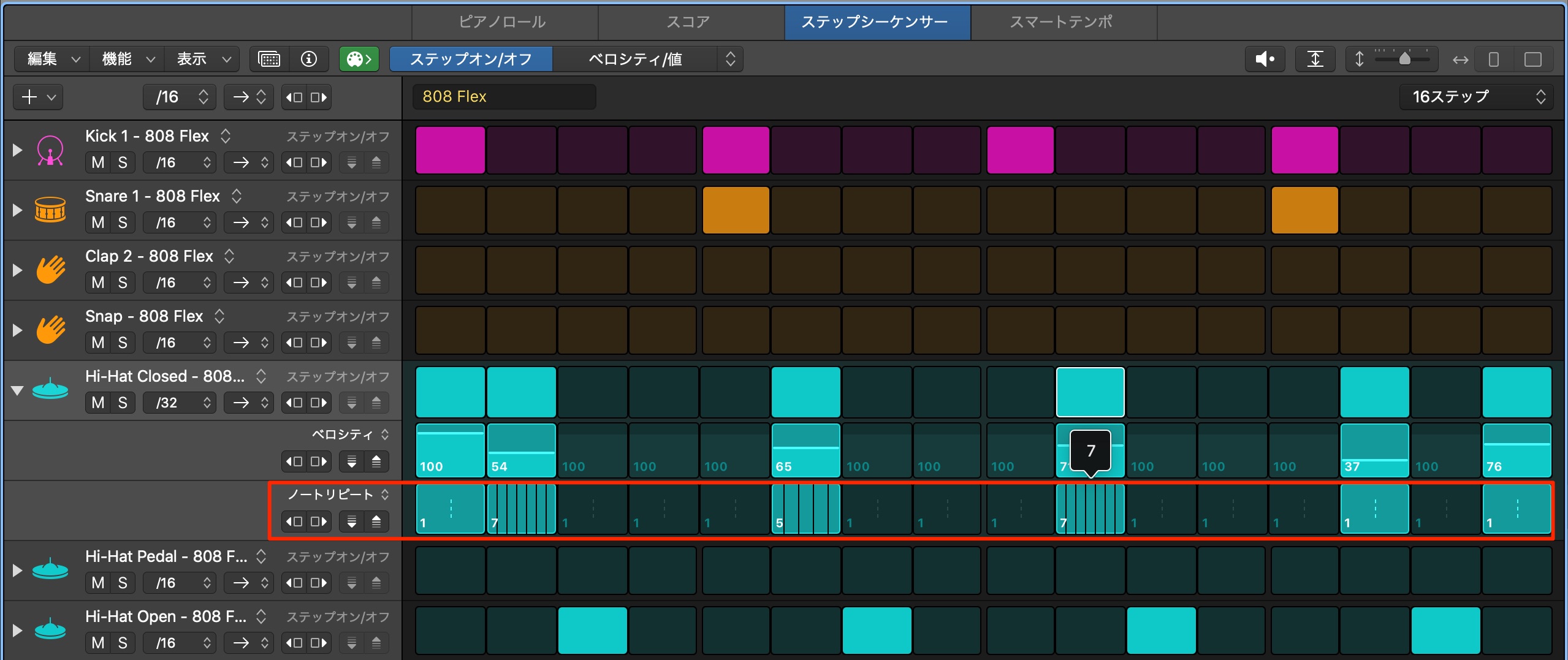The image size is (1568, 660).
Task: Expand the Kick 1 row disclosure triangle
Action: (x=17, y=150)
